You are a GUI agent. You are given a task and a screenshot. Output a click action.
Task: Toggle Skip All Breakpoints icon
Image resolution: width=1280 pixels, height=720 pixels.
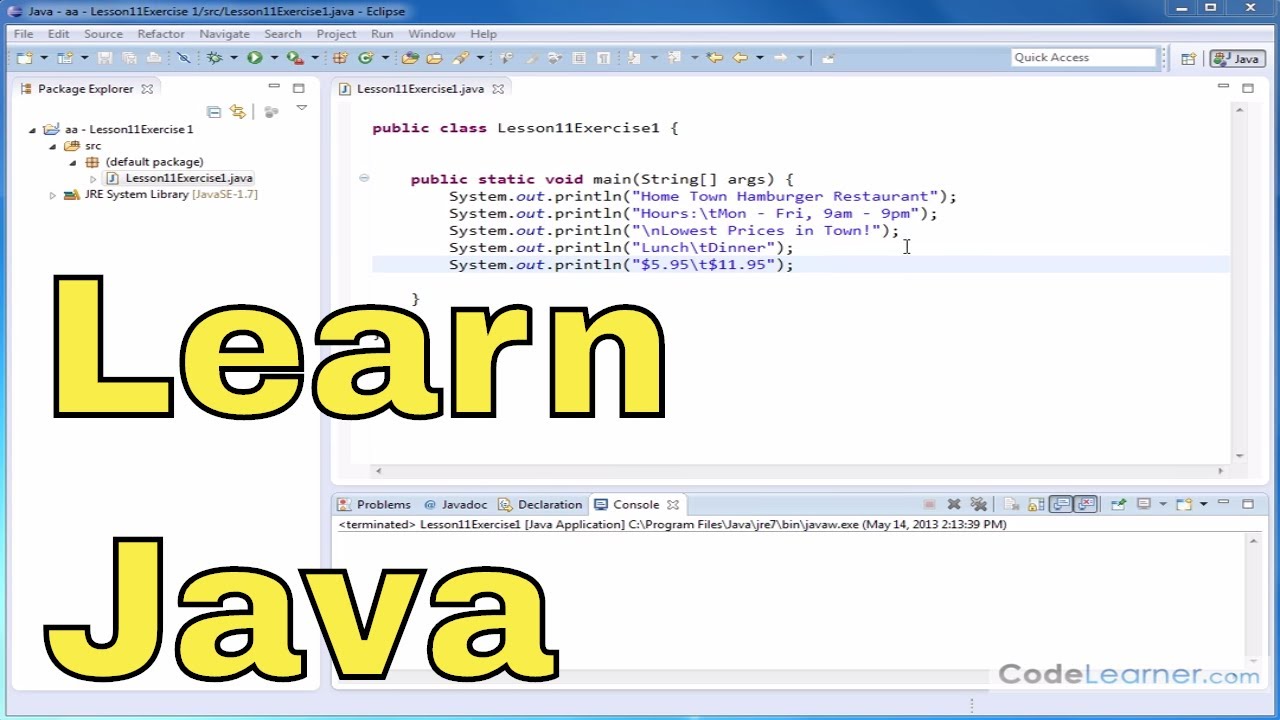click(184, 58)
